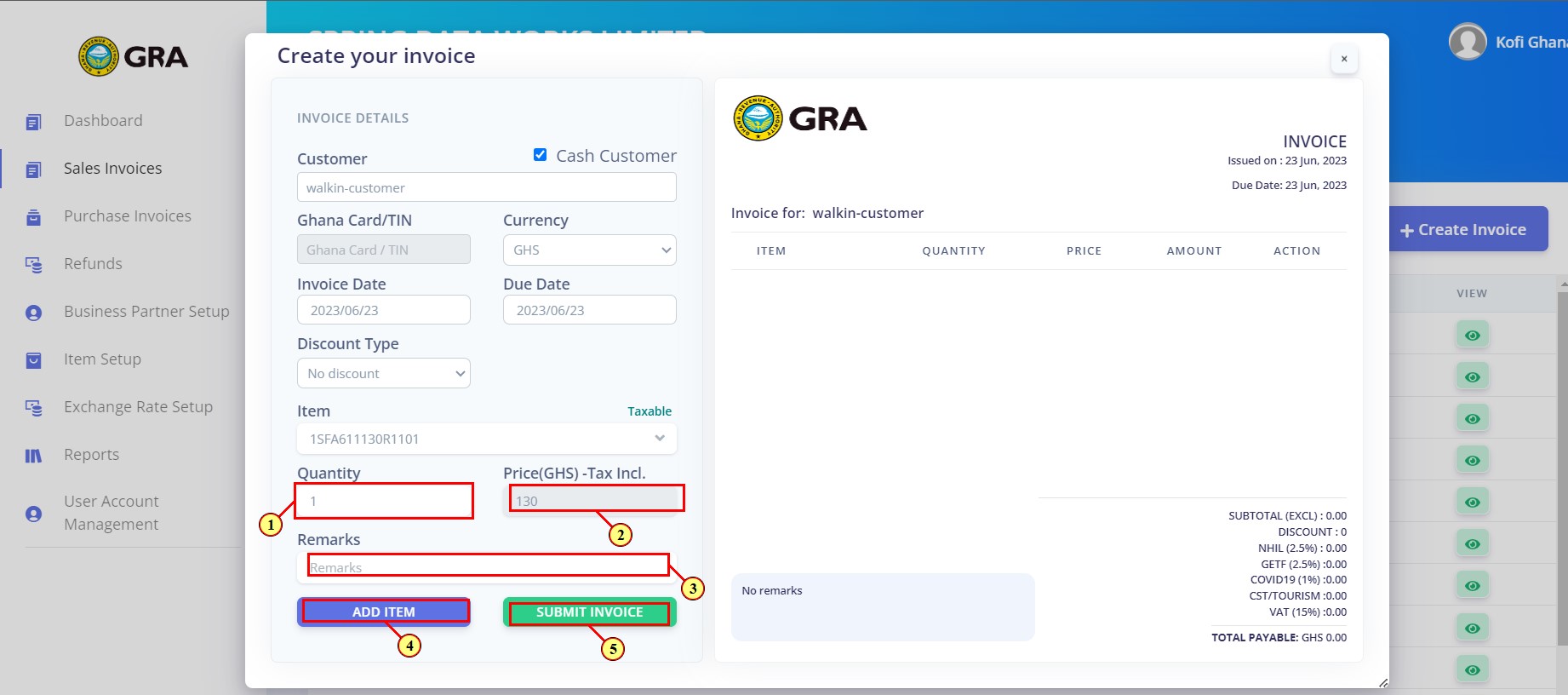Click the ADD ITEM button
Viewport: 1568px width, 695px height.
click(x=384, y=612)
